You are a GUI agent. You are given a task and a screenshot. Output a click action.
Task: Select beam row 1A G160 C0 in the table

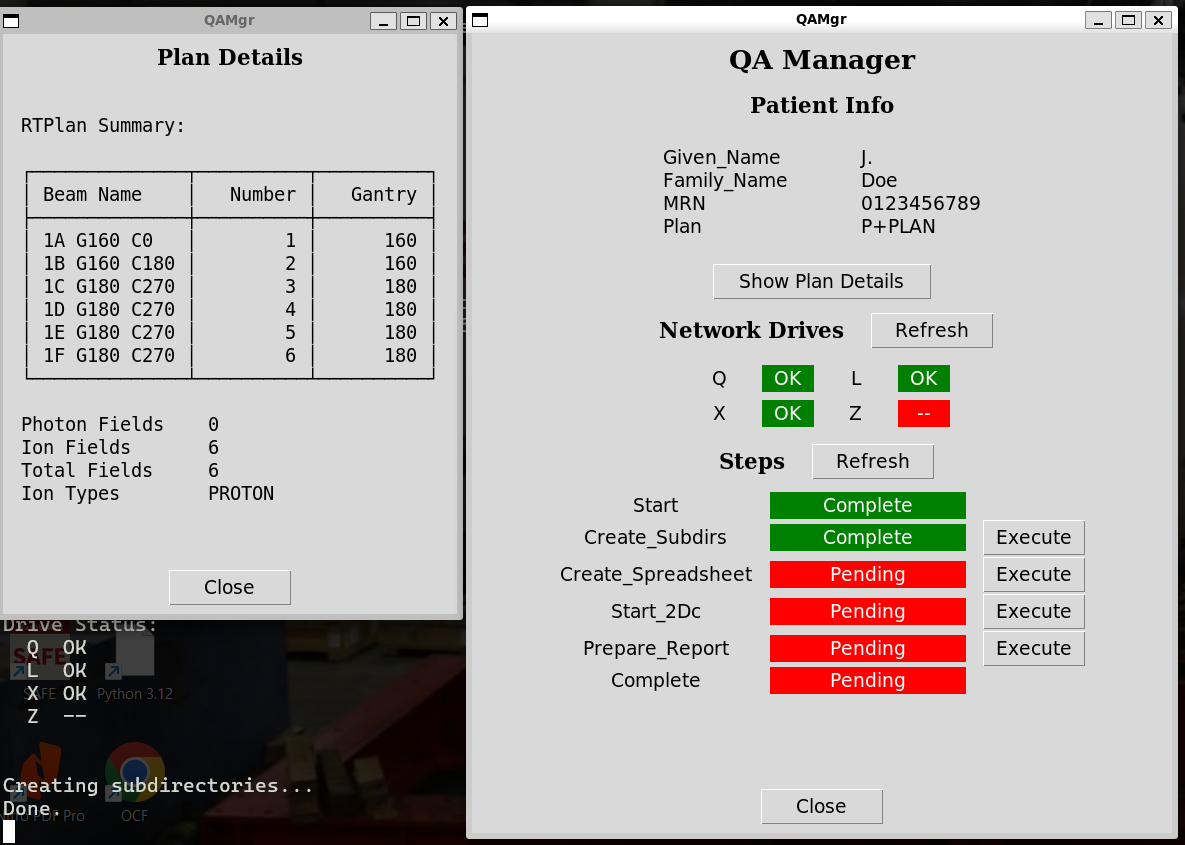coord(108,240)
